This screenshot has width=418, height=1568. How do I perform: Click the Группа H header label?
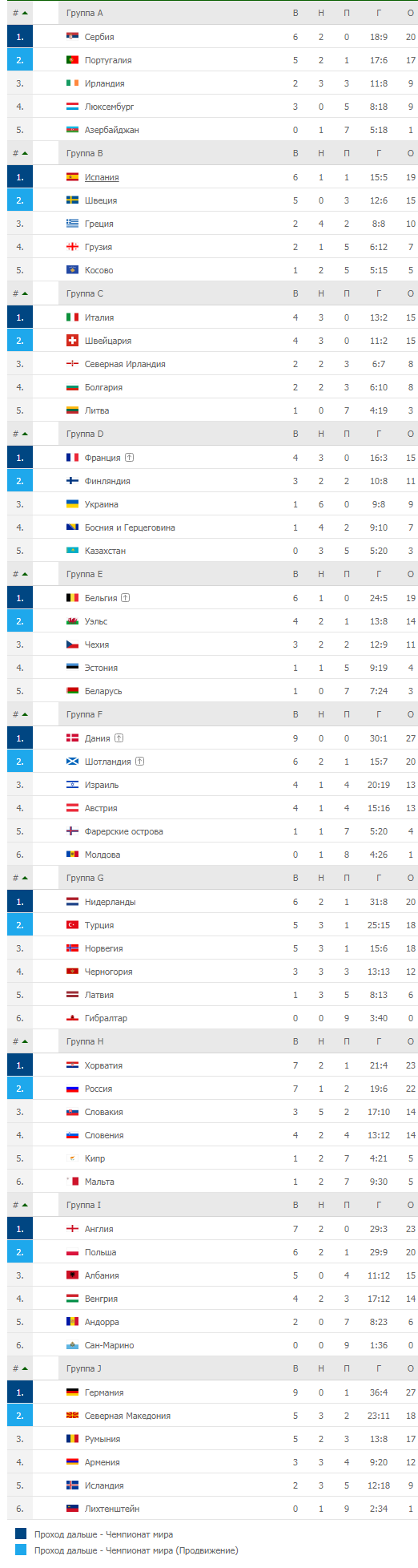(85, 1041)
